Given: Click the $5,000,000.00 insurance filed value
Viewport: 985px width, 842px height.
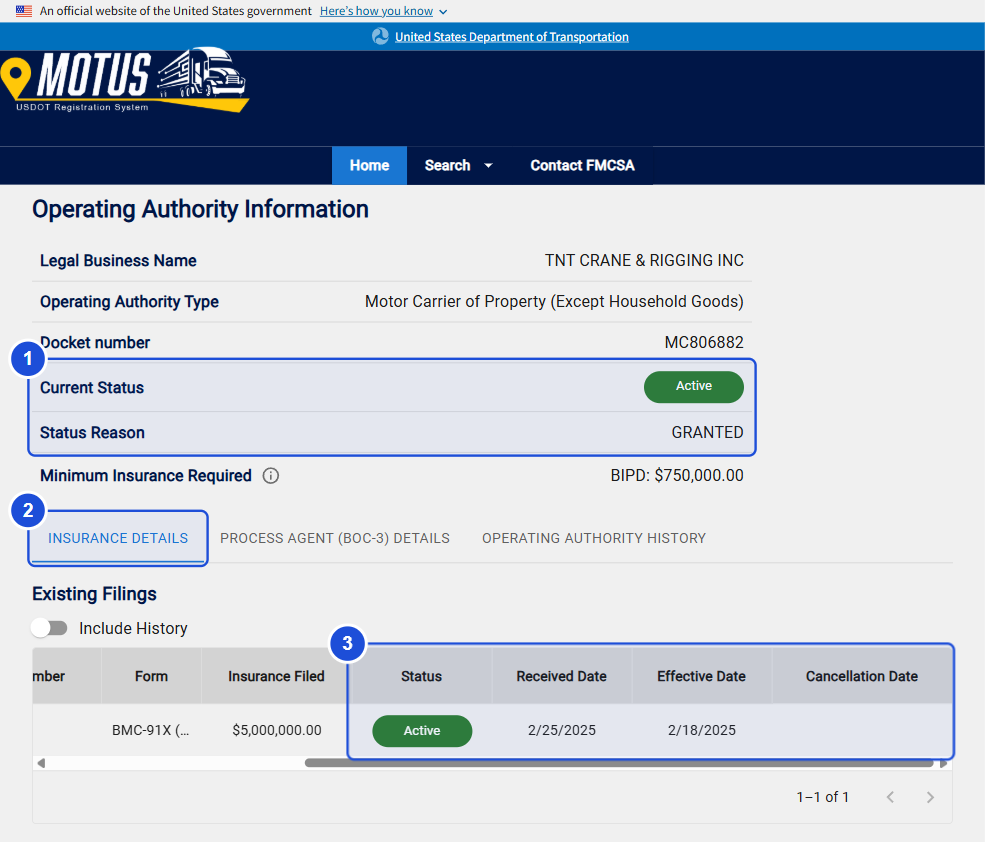Looking at the screenshot, I should coord(277,730).
